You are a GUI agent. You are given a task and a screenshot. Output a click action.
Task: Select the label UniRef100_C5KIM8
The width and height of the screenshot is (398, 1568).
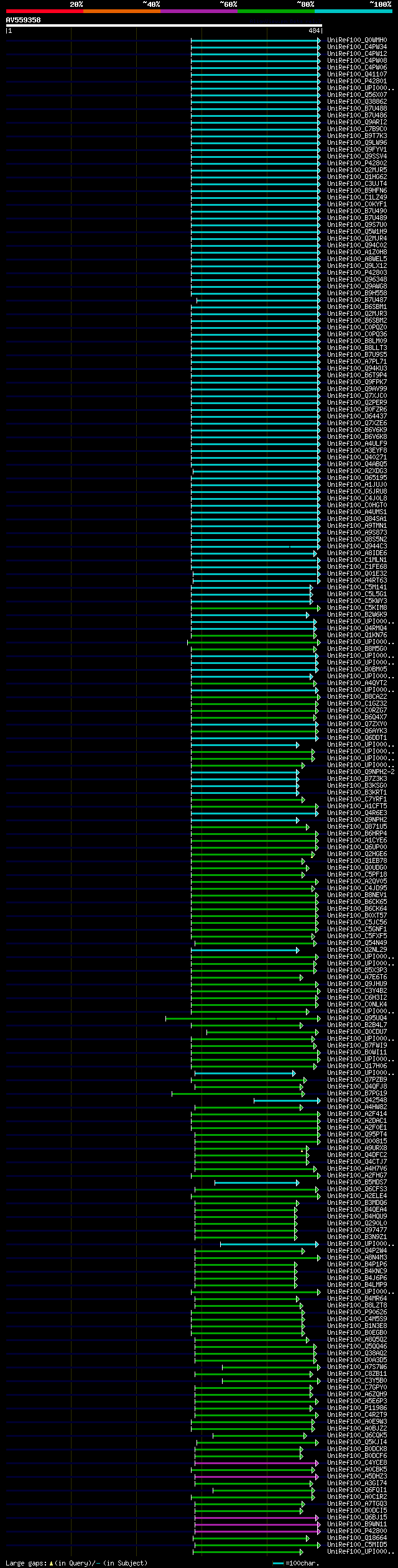[357, 607]
